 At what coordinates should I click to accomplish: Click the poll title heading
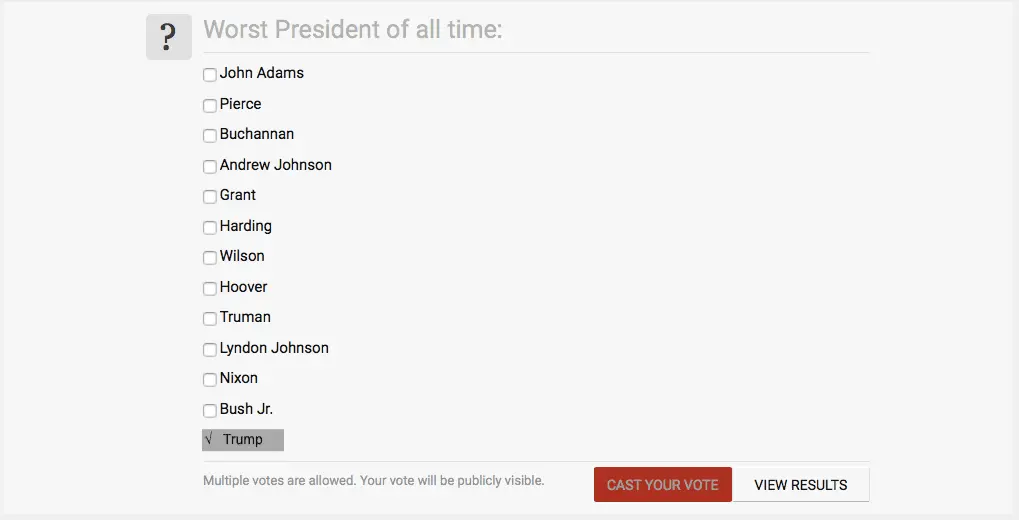point(352,29)
